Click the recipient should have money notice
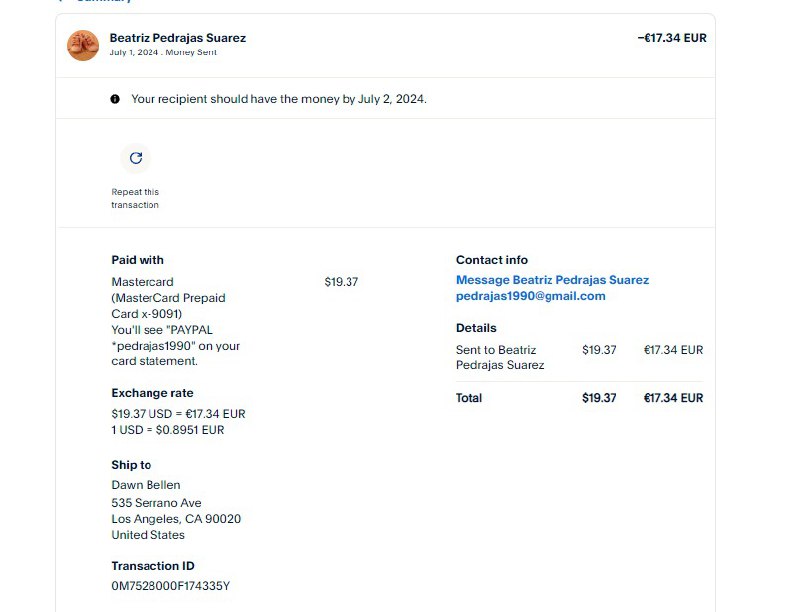This screenshot has width=800, height=612. point(278,99)
